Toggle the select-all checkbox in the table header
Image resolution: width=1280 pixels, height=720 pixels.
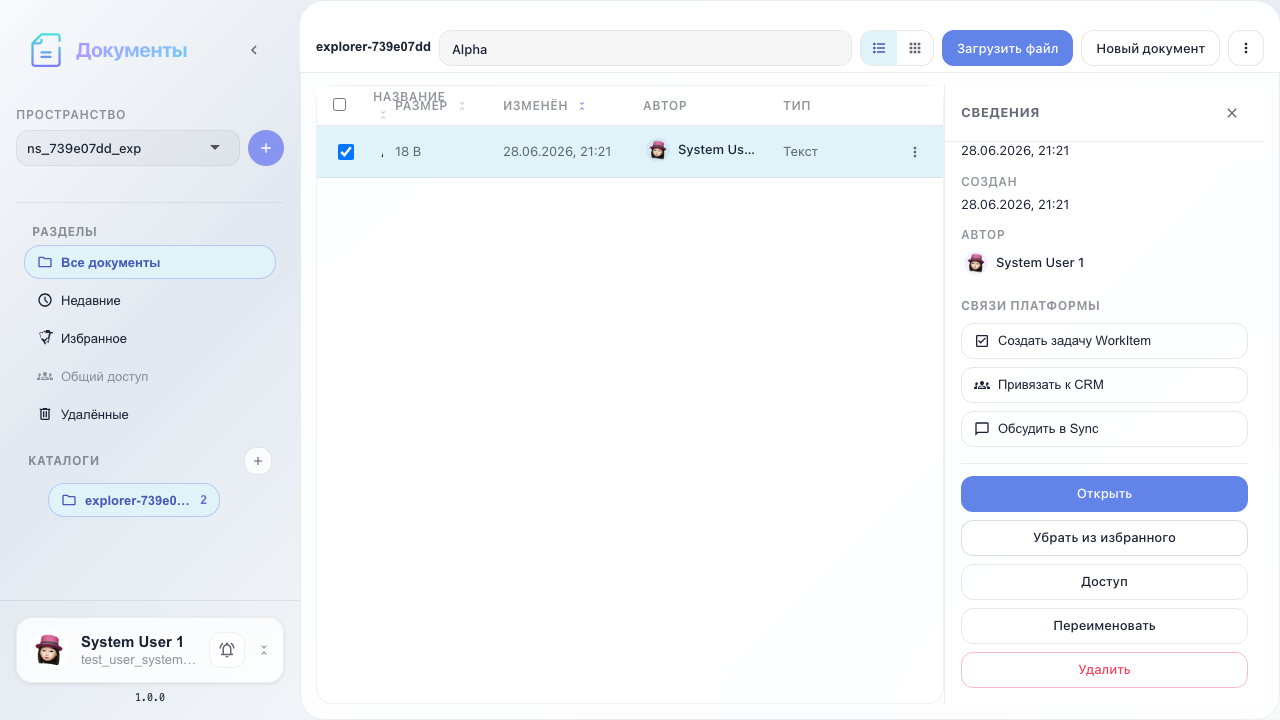[x=339, y=105]
